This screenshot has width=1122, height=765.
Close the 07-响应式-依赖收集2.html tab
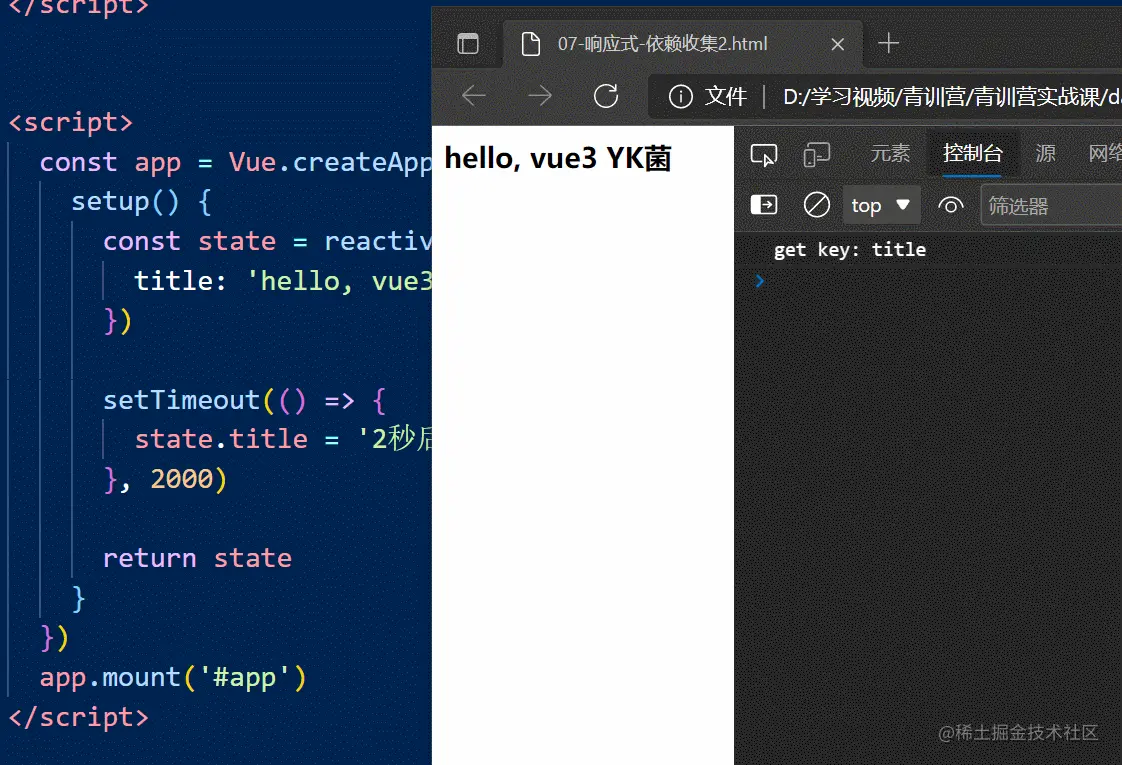(837, 44)
